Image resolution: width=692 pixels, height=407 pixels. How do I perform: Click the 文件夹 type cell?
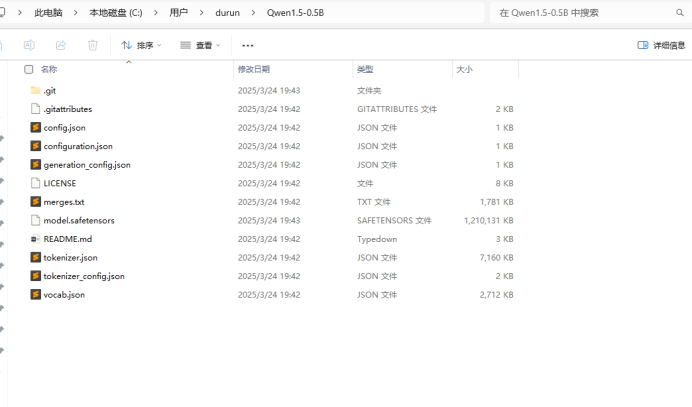click(x=369, y=90)
